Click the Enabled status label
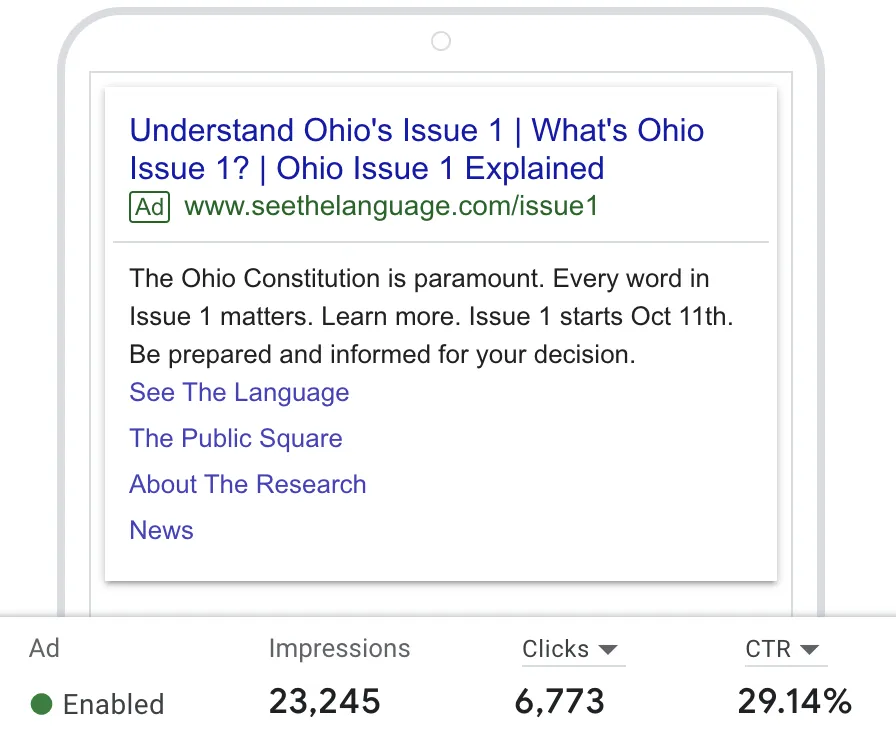896x736 pixels. 113,704
